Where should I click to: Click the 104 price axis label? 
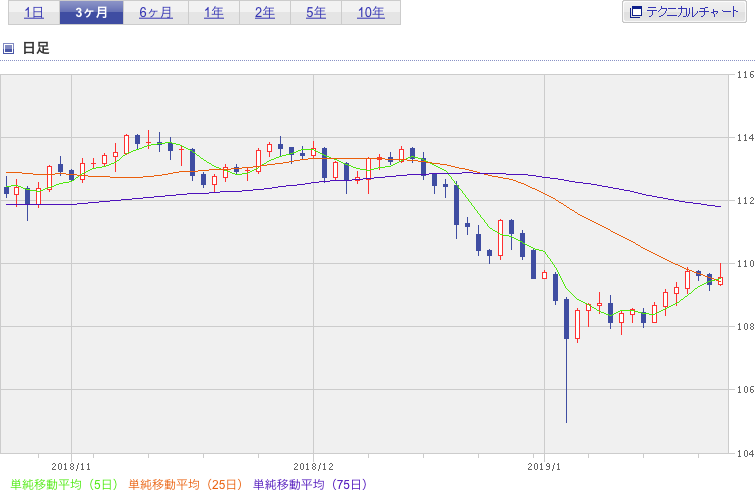745,453
